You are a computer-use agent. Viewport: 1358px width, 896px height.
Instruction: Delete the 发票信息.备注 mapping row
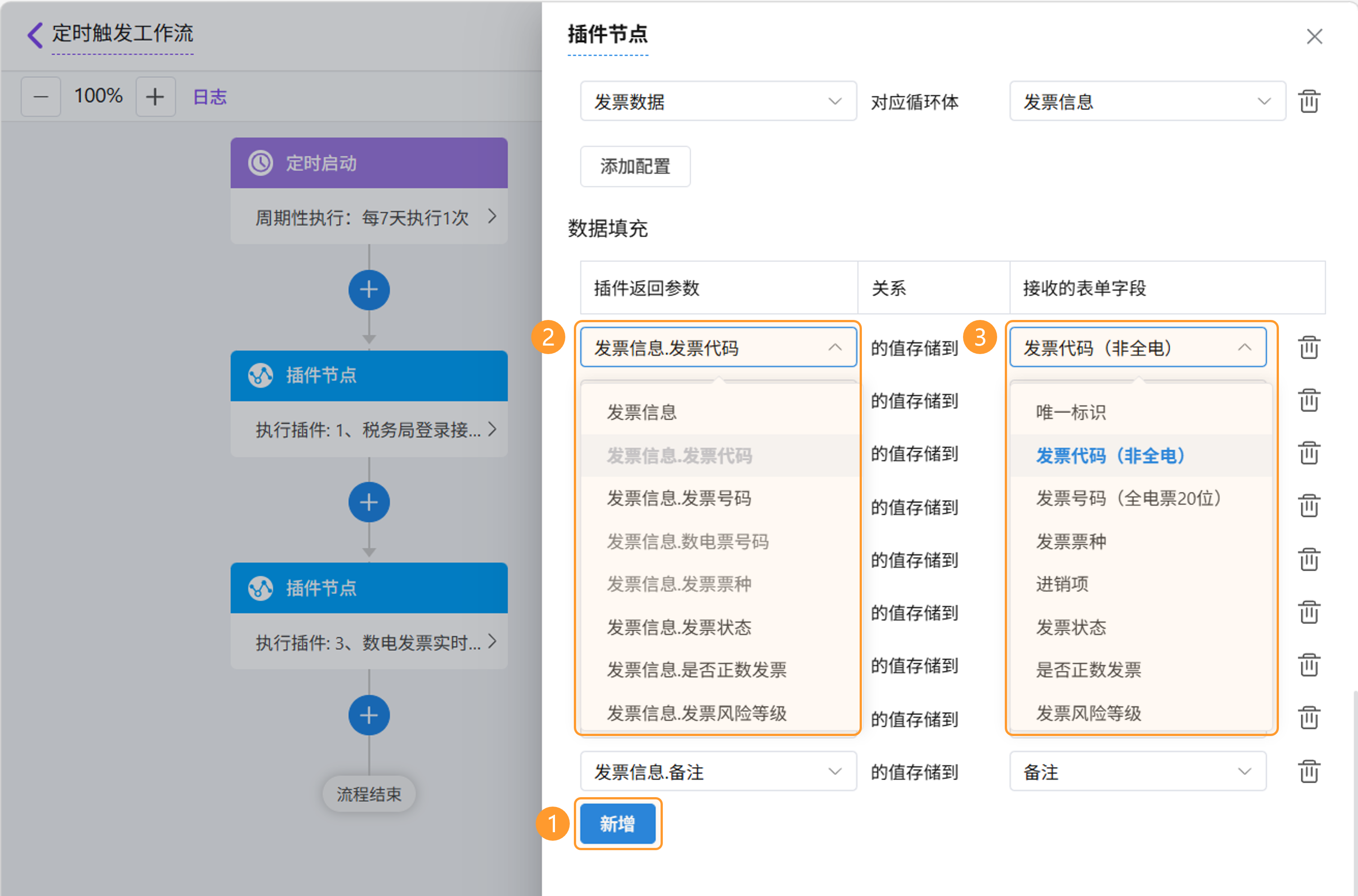(1309, 772)
